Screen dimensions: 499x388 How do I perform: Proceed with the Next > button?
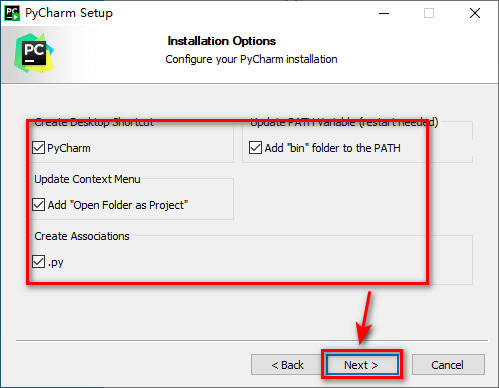[x=362, y=365]
